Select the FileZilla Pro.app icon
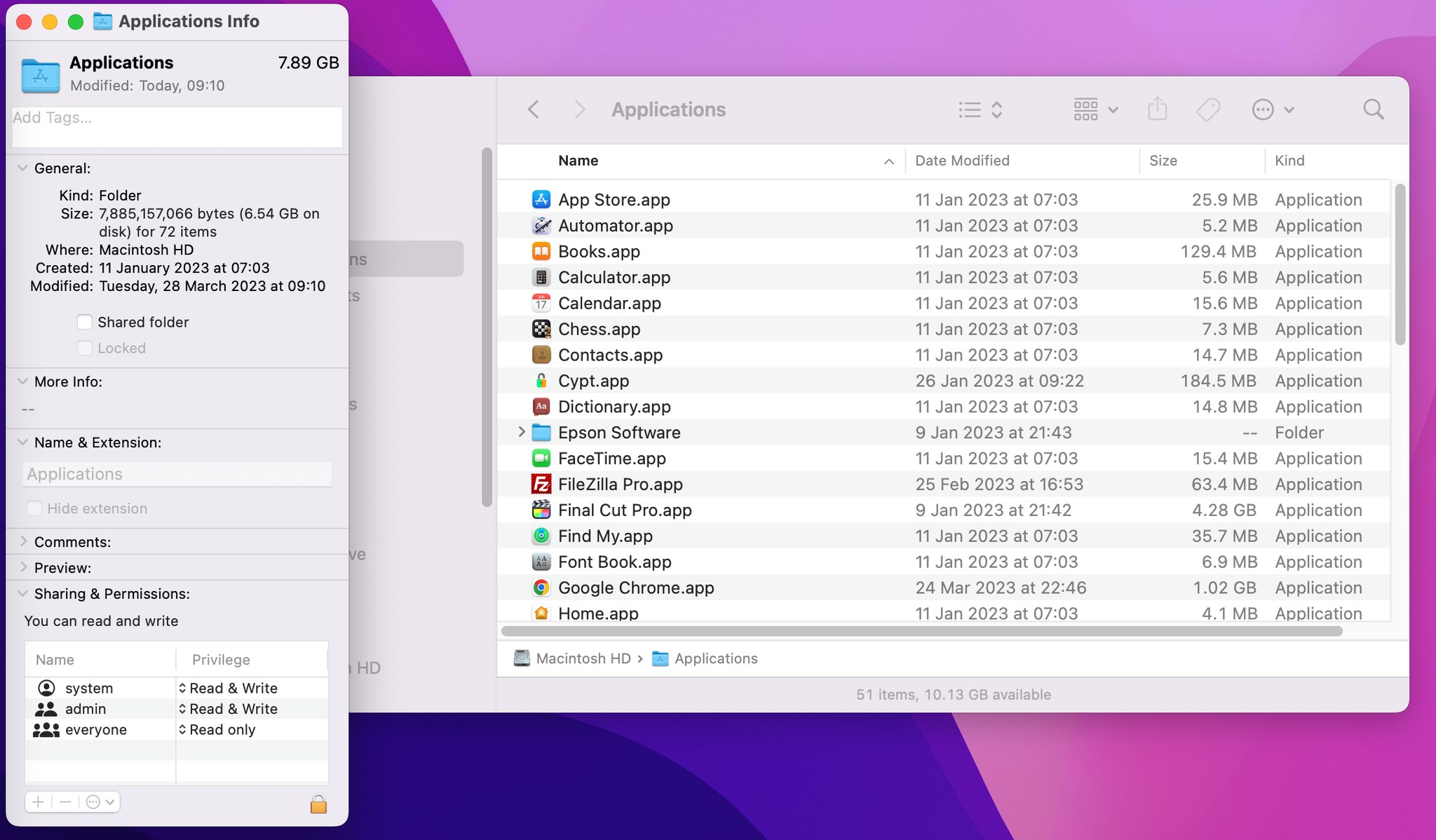The width and height of the screenshot is (1436, 840). coord(541,485)
